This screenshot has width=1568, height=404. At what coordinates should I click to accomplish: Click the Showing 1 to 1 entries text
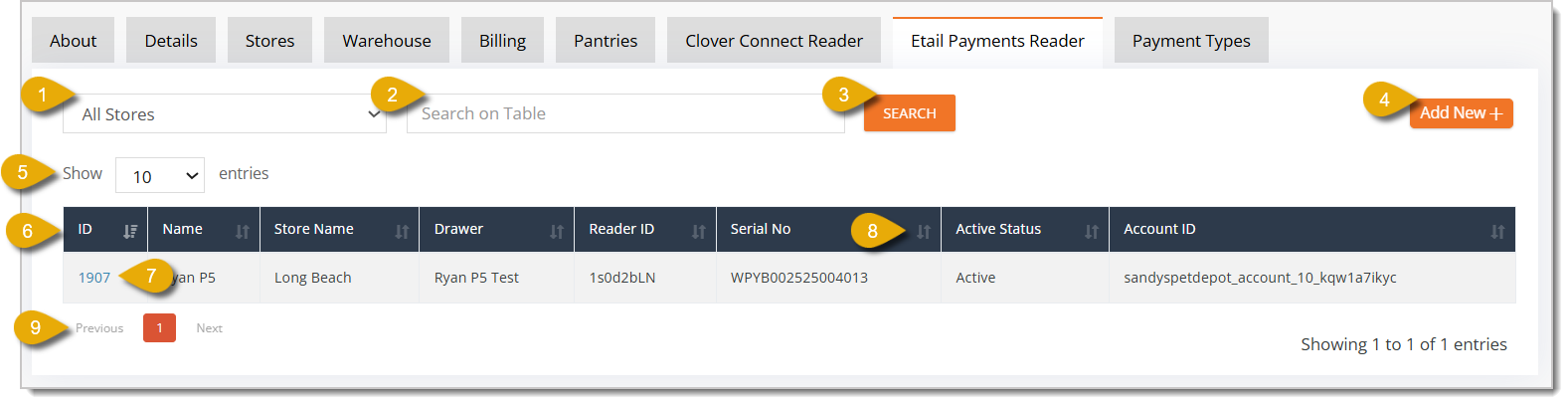point(1404,344)
